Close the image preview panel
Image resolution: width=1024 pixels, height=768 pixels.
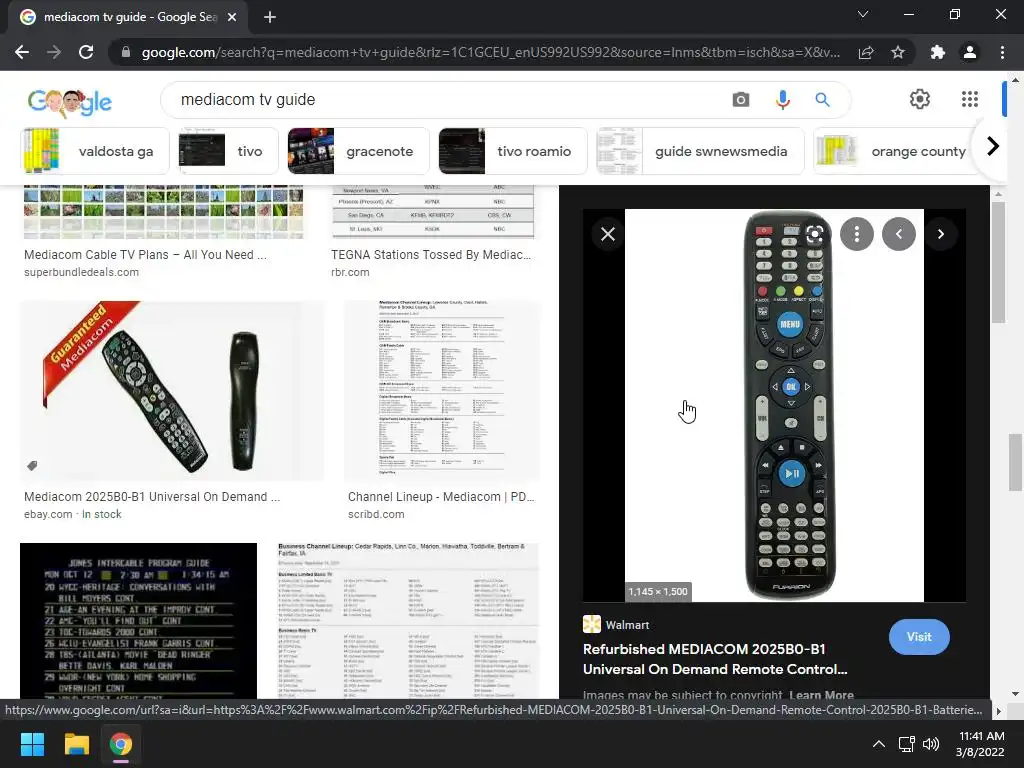(607, 234)
